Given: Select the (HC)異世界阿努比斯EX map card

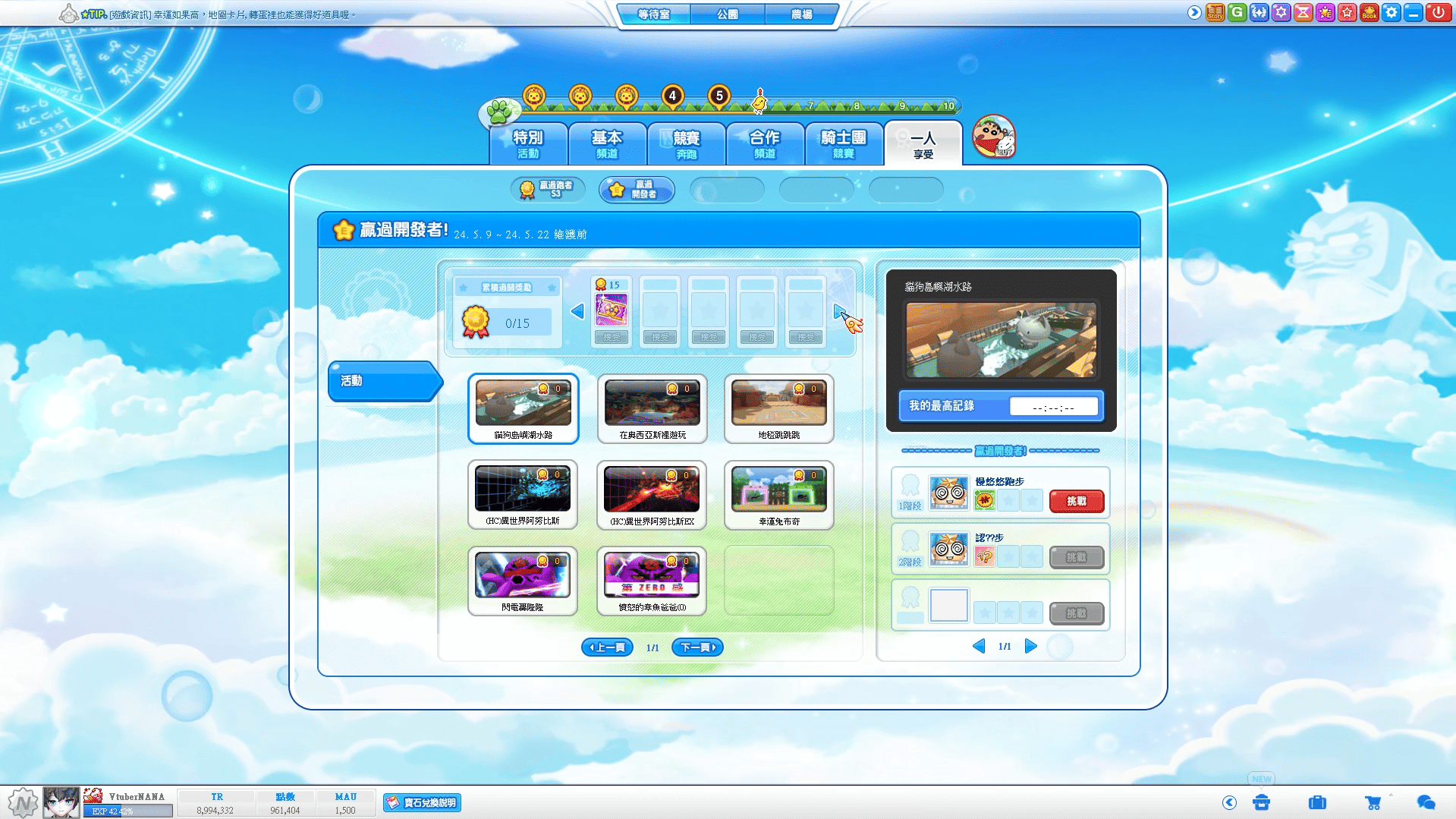Looking at the screenshot, I should click(652, 495).
